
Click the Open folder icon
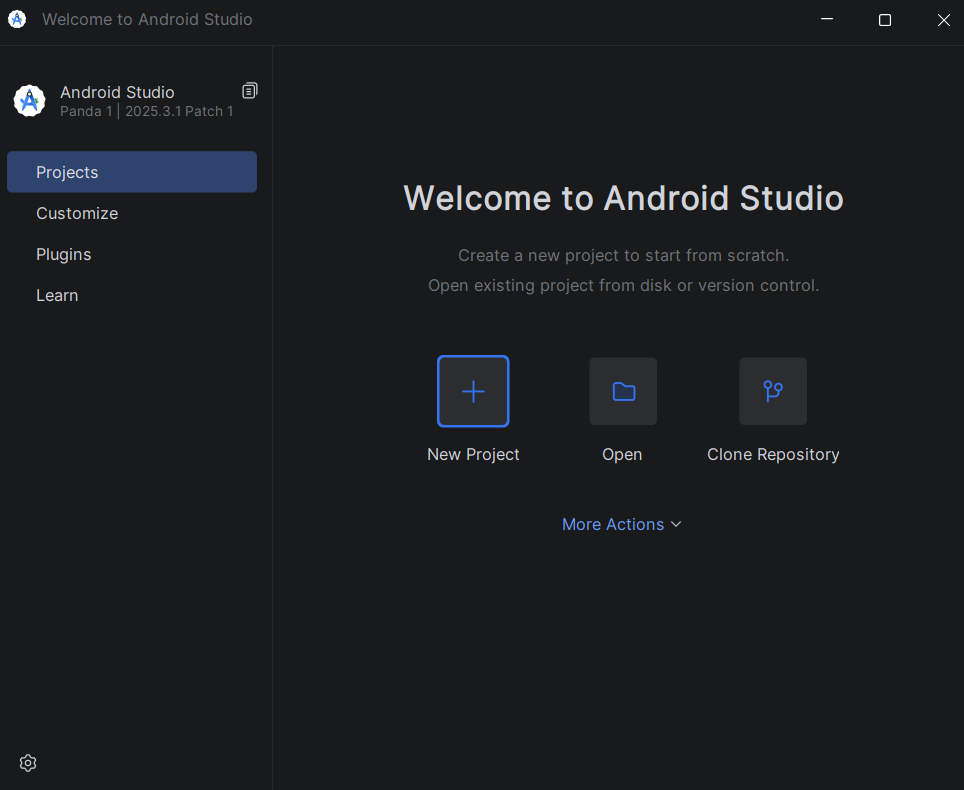point(623,391)
